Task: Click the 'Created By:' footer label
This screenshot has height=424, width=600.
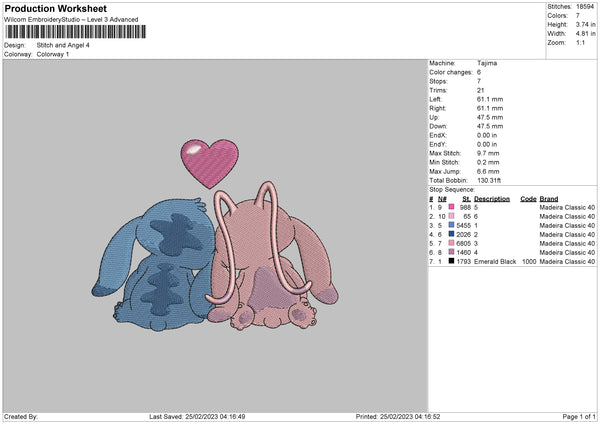Action: [x=21, y=416]
